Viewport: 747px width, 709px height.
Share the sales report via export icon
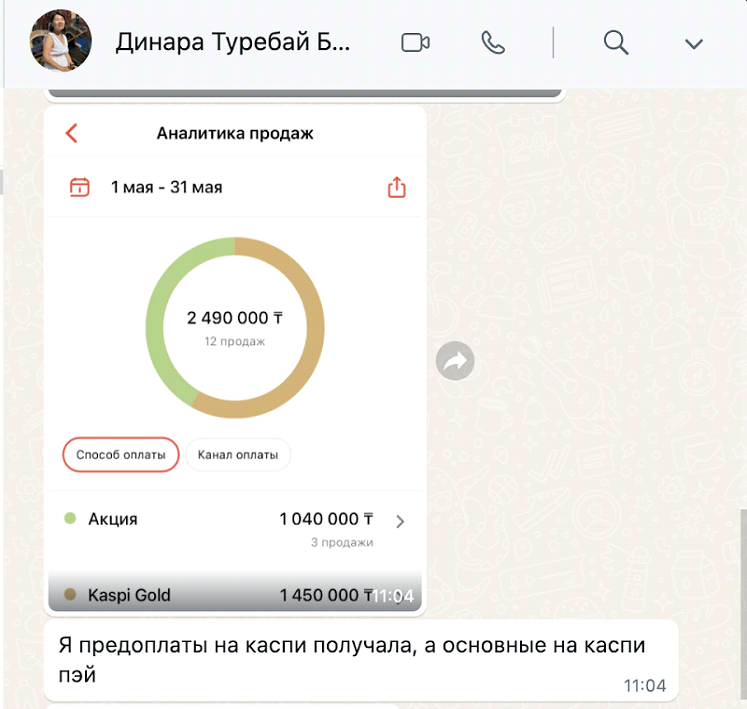coord(396,187)
